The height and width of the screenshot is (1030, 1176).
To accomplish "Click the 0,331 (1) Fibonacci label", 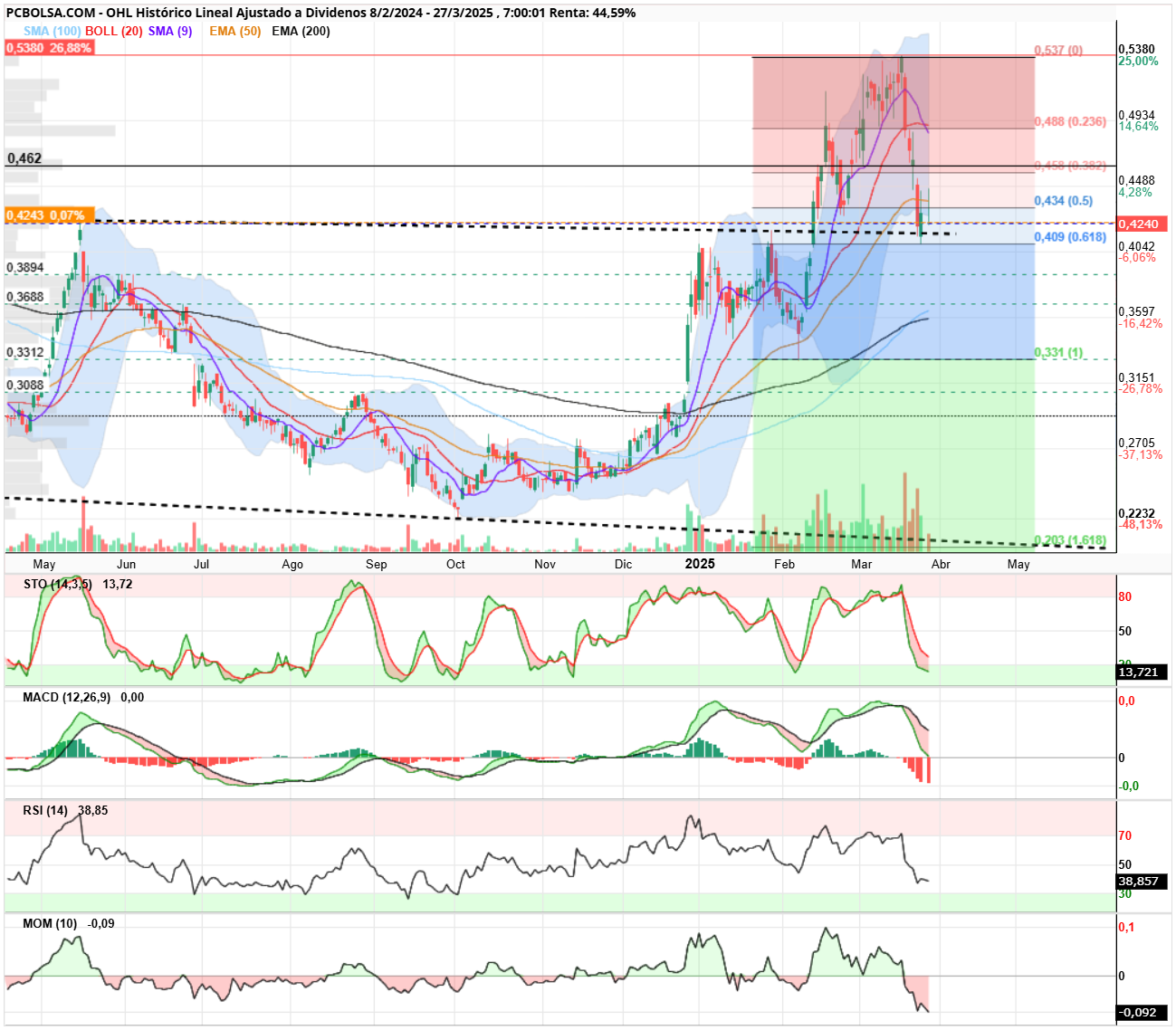I will (x=1058, y=353).
